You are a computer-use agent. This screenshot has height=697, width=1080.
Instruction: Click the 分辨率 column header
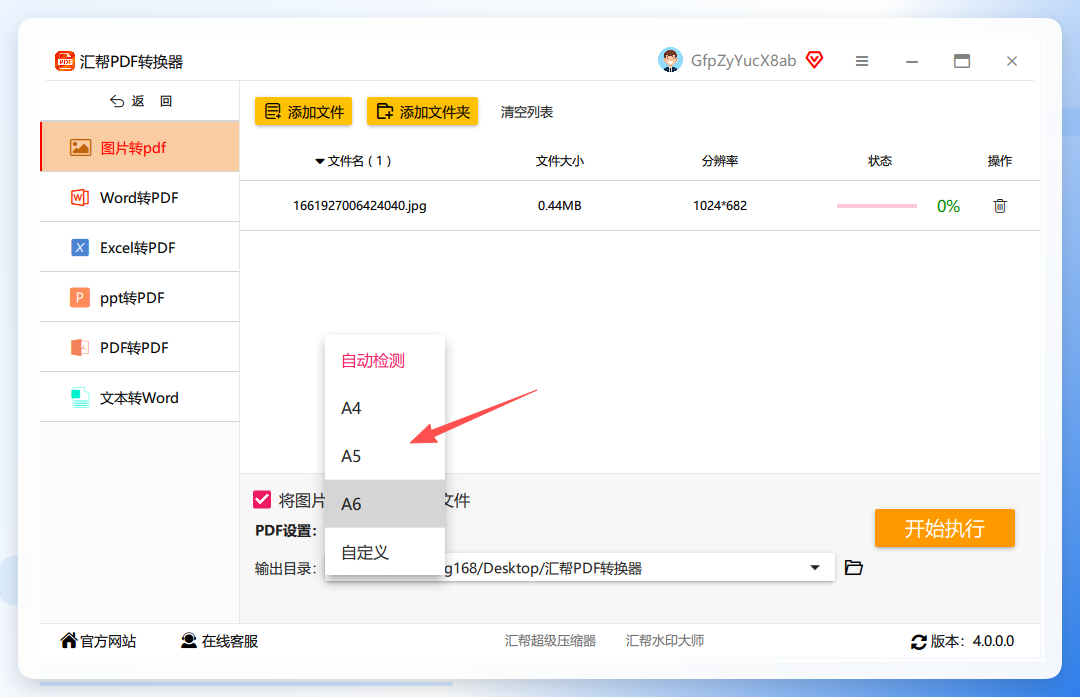pyautogui.click(x=720, y=161)
